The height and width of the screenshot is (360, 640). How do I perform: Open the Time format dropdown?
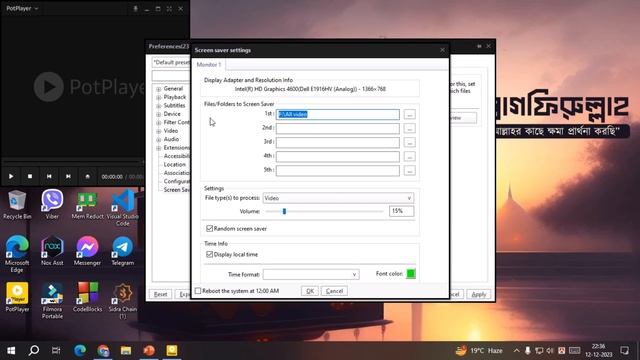pyautogui.click(x=311, y=274)
